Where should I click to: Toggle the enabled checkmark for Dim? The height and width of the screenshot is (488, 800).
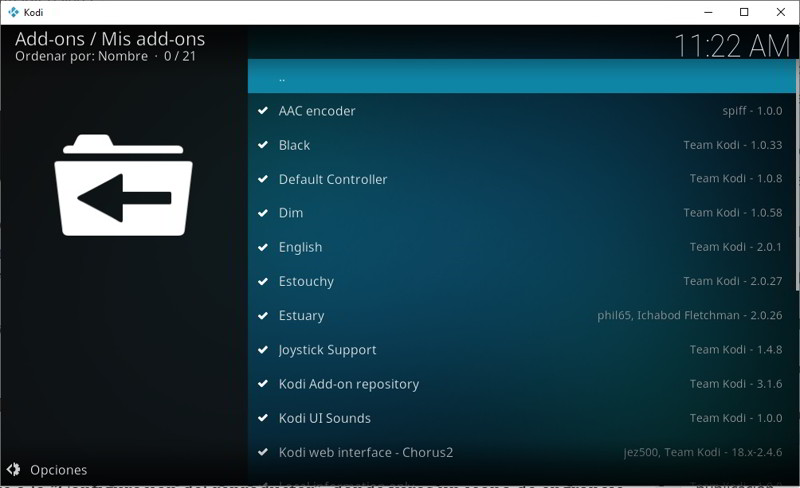[263, 213]
